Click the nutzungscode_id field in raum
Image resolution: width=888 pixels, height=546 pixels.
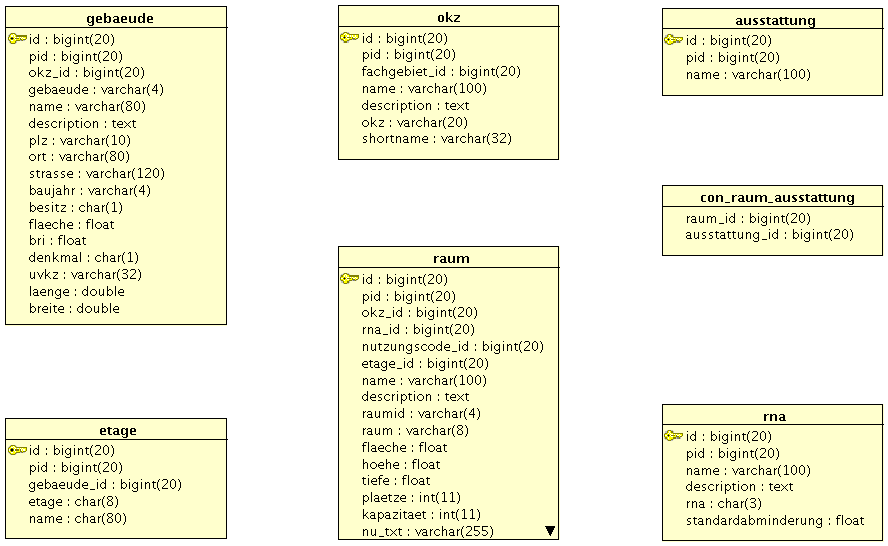click(x=452, y=347)
